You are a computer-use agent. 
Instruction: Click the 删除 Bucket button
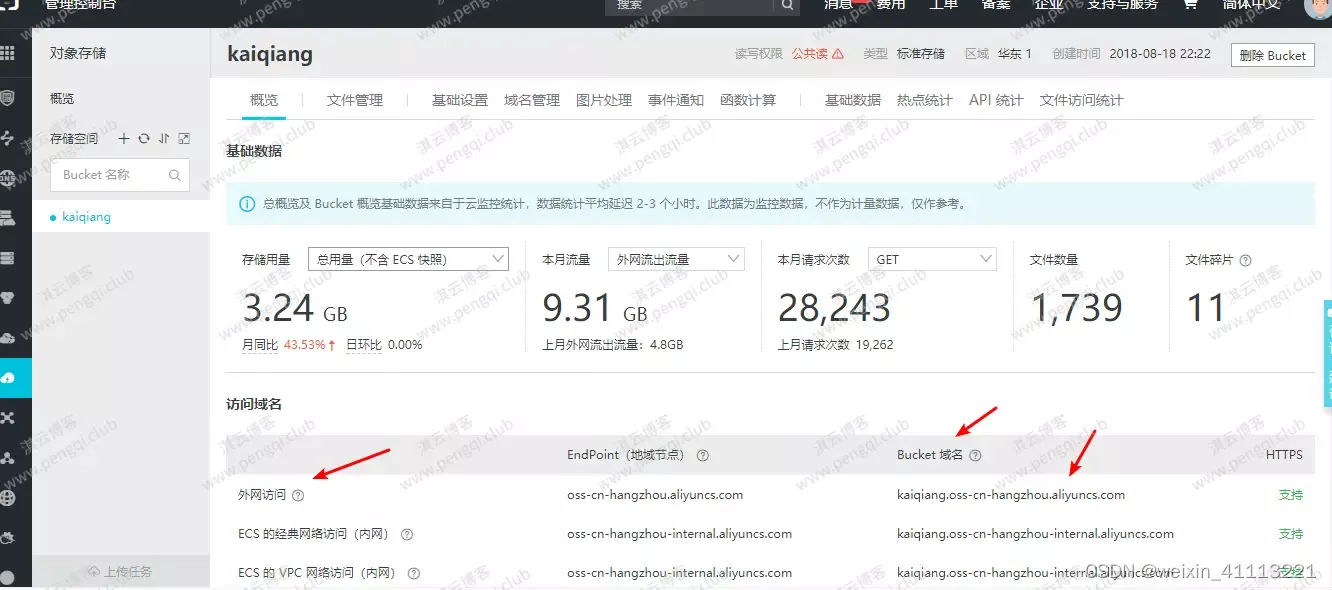pos(1272,55)
